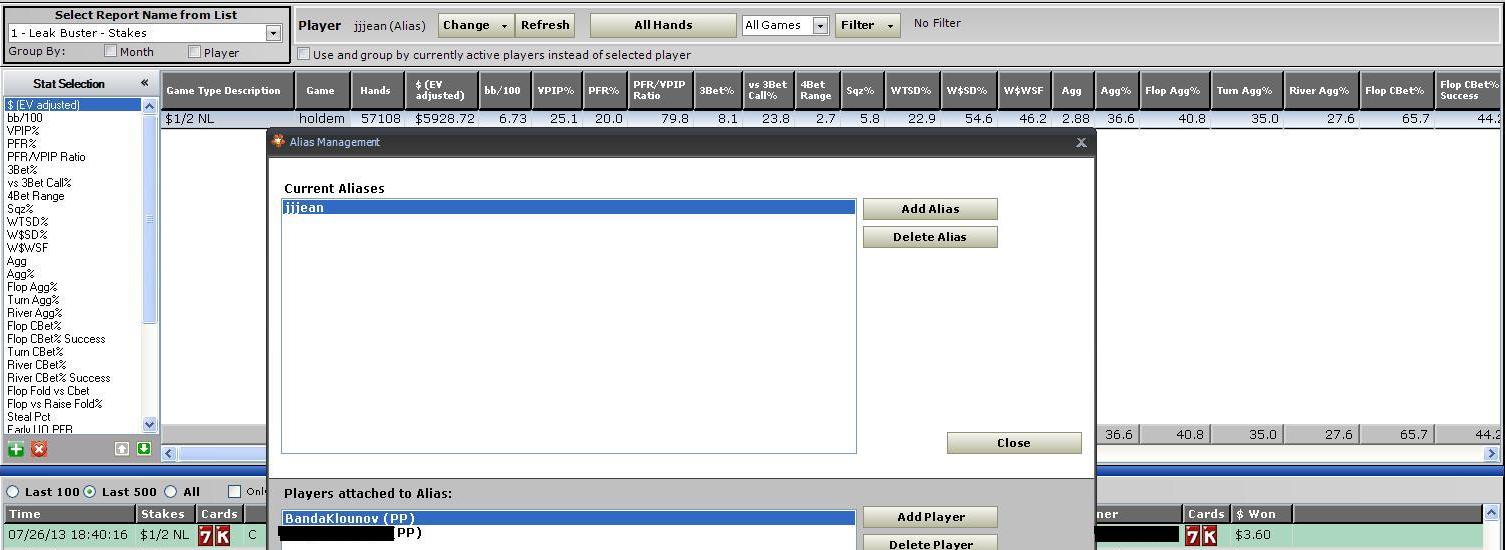
Task: Select the Last 100 radio button
Action: [x=13, y=491]
